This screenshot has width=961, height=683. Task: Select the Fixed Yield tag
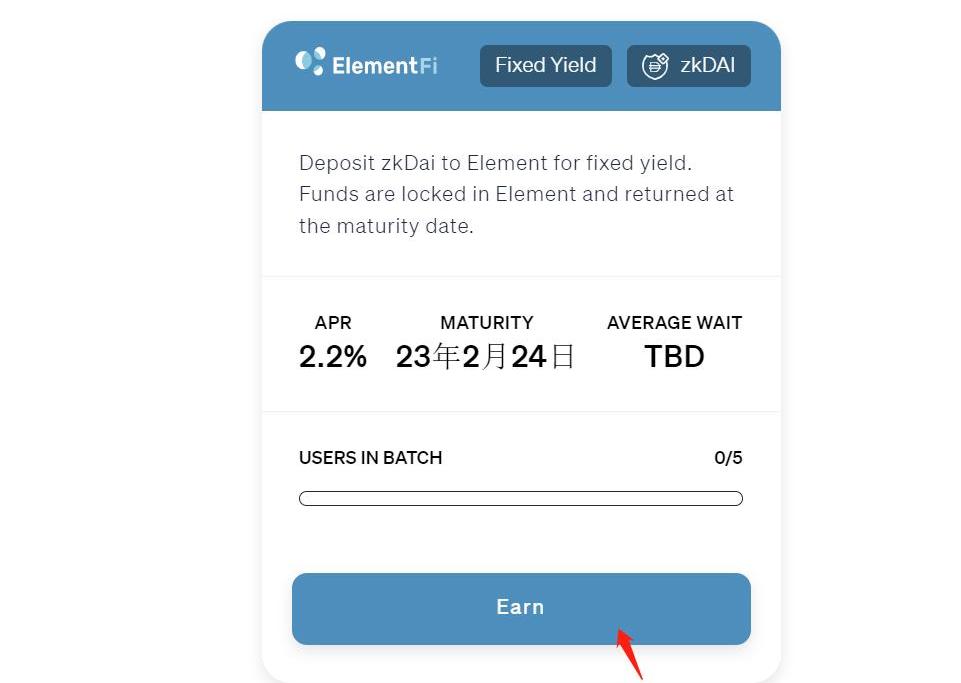point(545,66)
